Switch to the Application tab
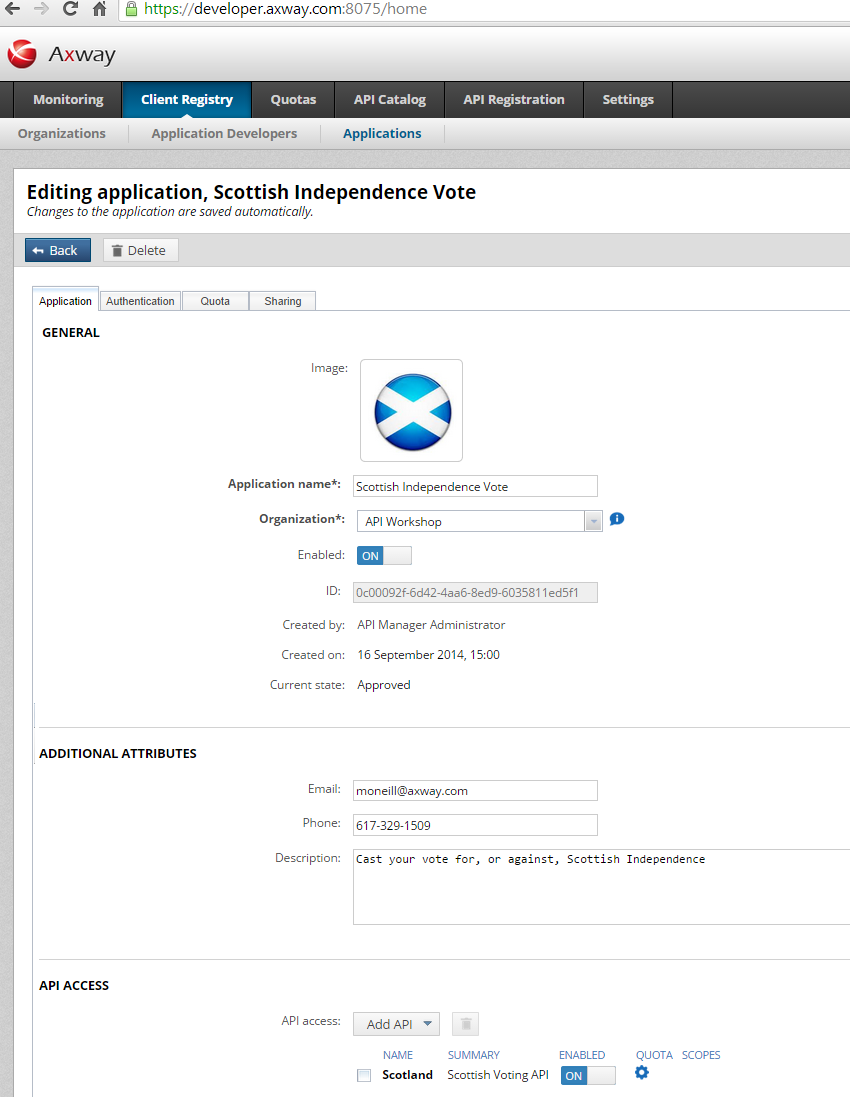 point(65,301)
